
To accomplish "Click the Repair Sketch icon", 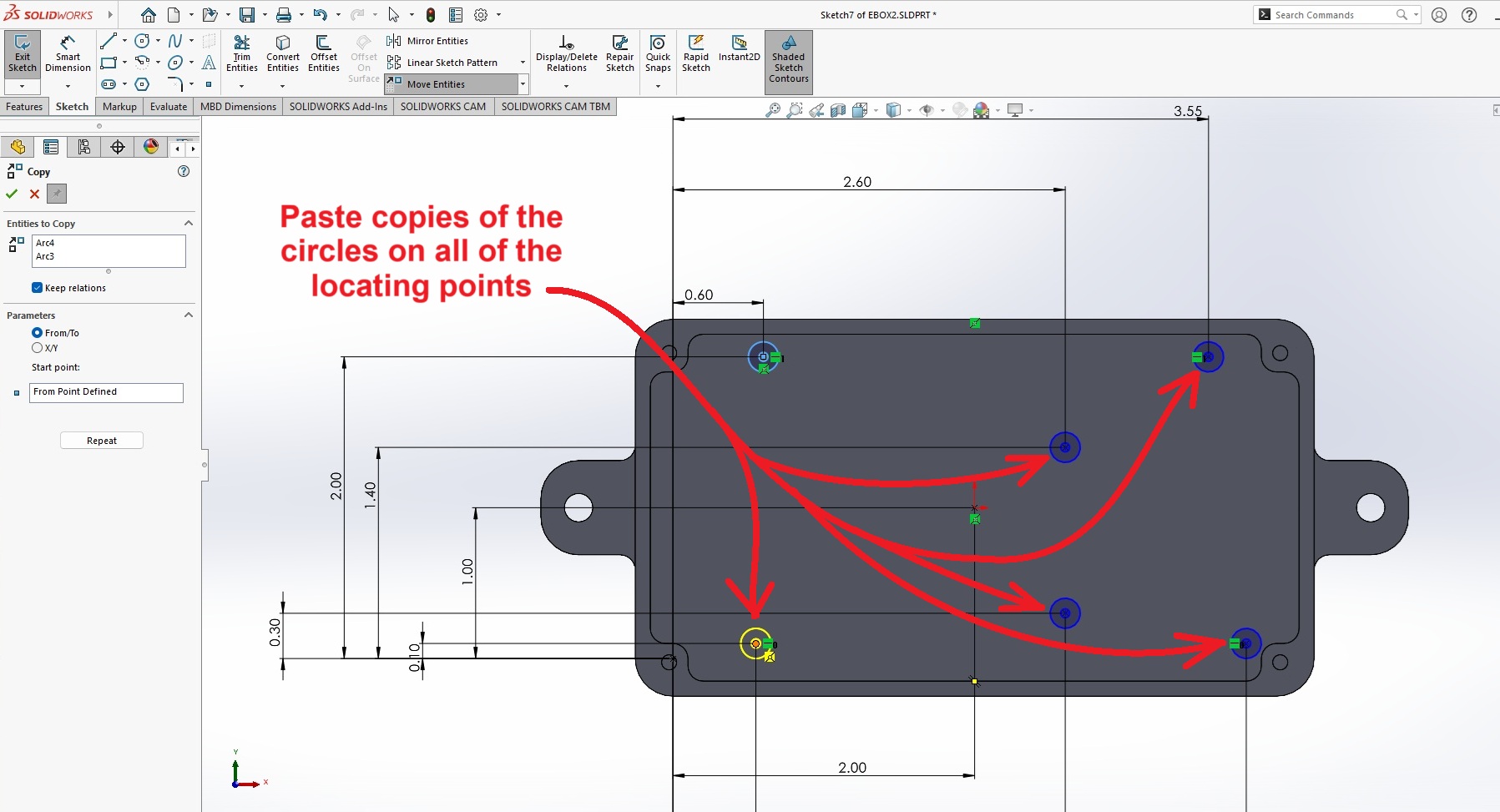I will tap(619, 53).
